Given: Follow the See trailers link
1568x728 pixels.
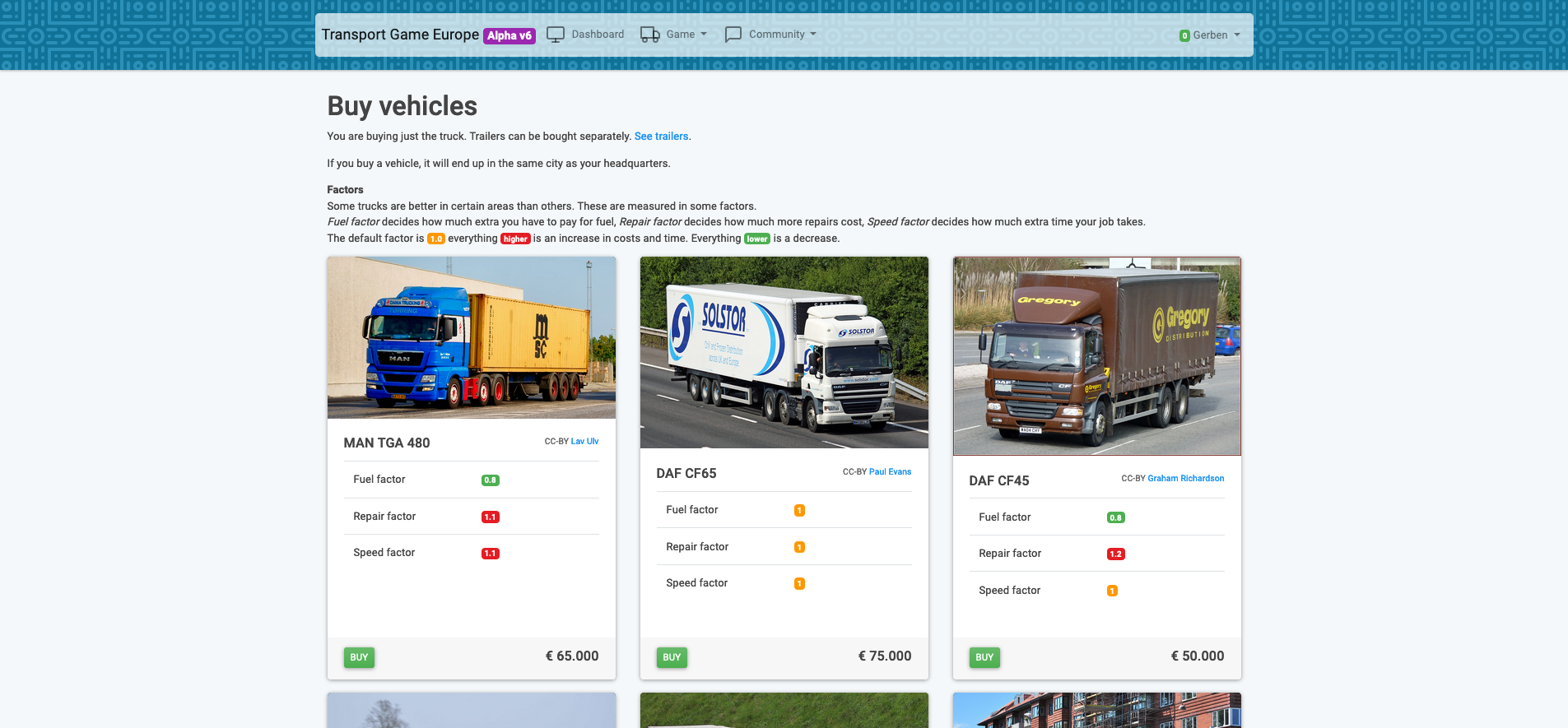Looking at the screenshot, I should (661, 137).
